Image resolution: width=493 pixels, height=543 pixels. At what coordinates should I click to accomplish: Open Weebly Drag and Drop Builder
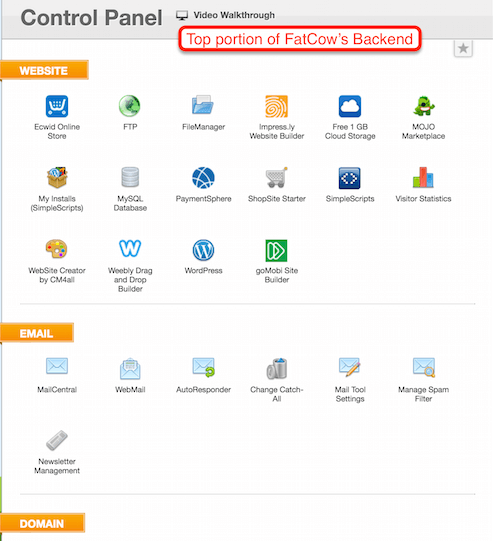(130, 248)
